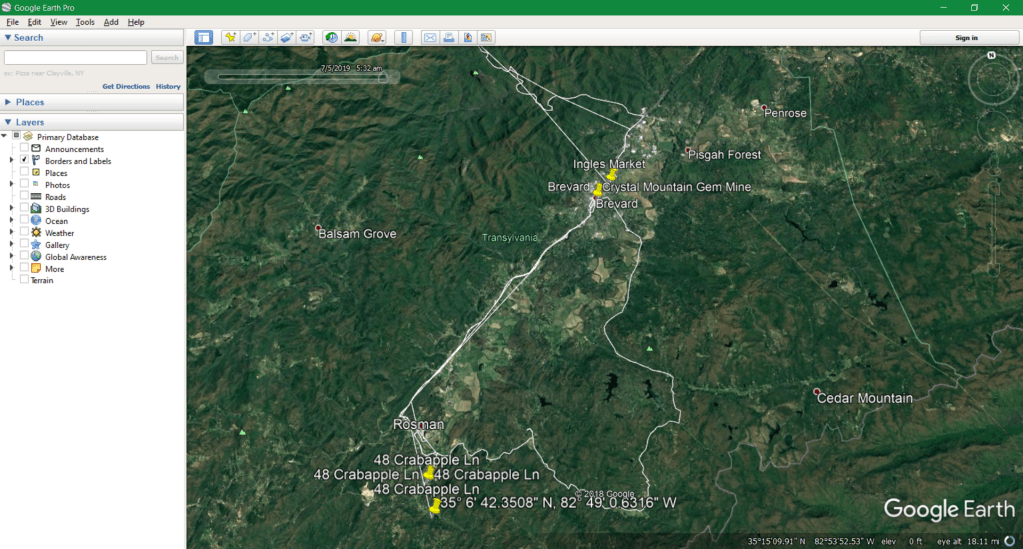Click the Sign in button

coord(966,38)
